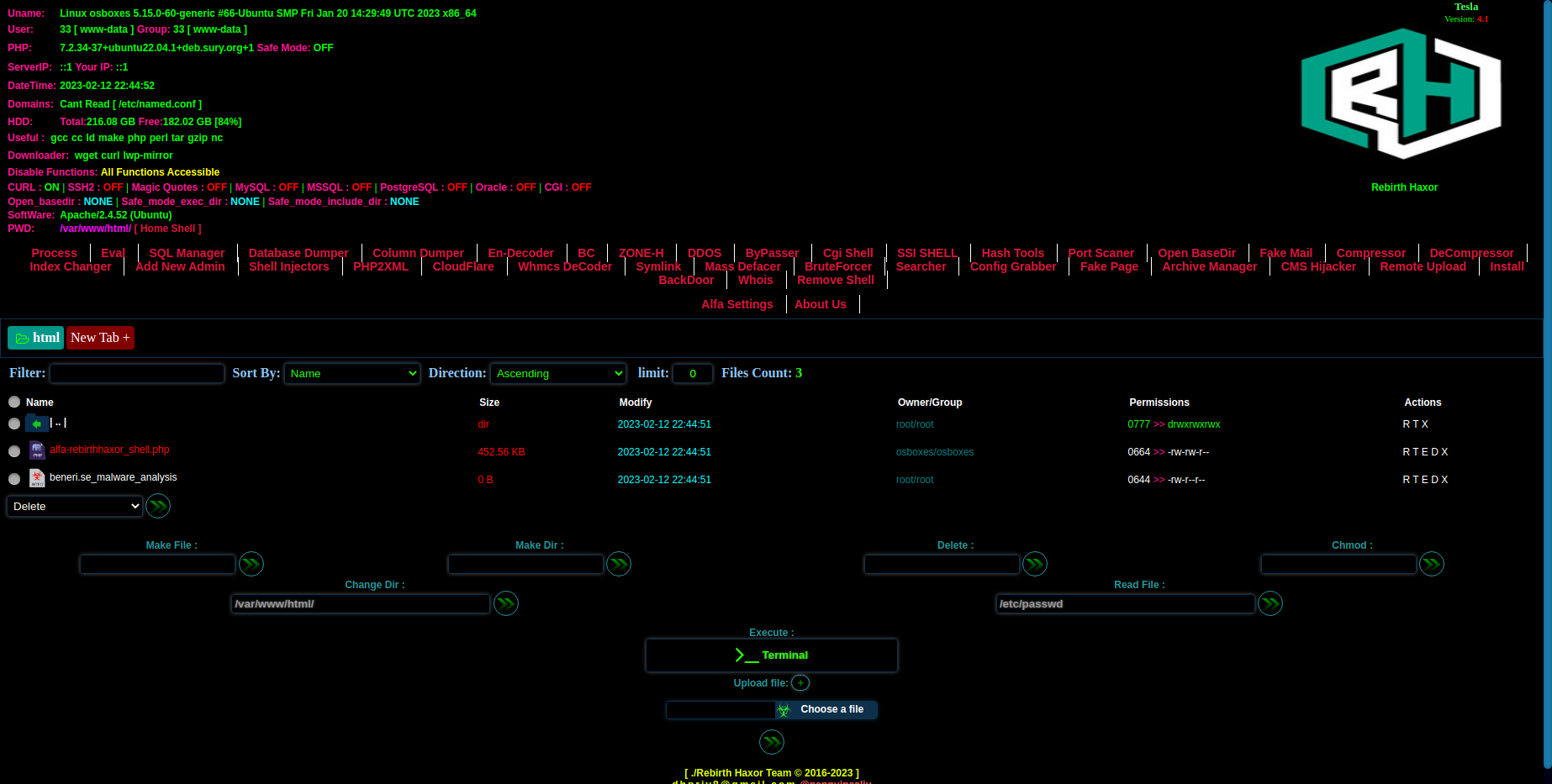Click the file icon of beneri.se_malware_analysis
Image resolution: width=1552 pixels, height=784 pixels.
pyautogui.click(x=37, y=478)
